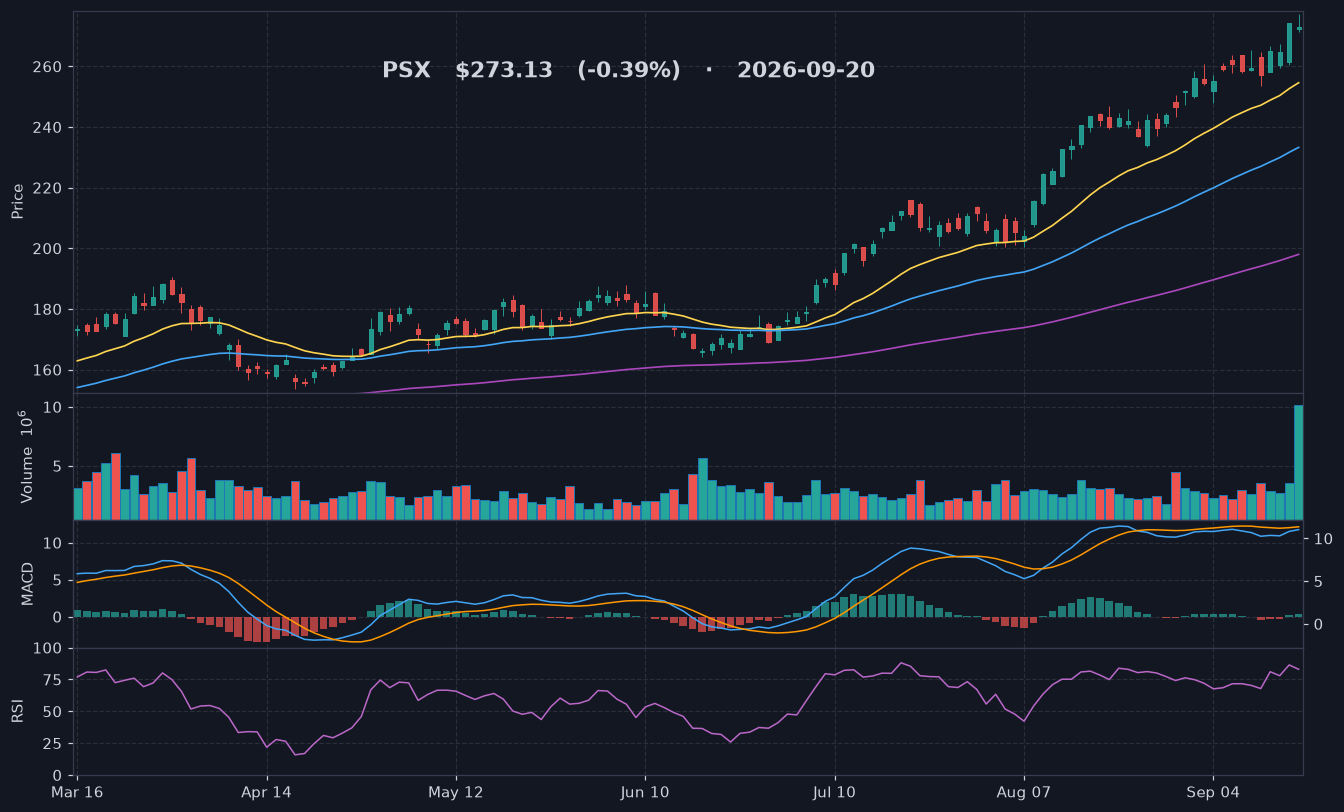
Task: Click the Volume 10 axis tick
Action: pos(53,408)
